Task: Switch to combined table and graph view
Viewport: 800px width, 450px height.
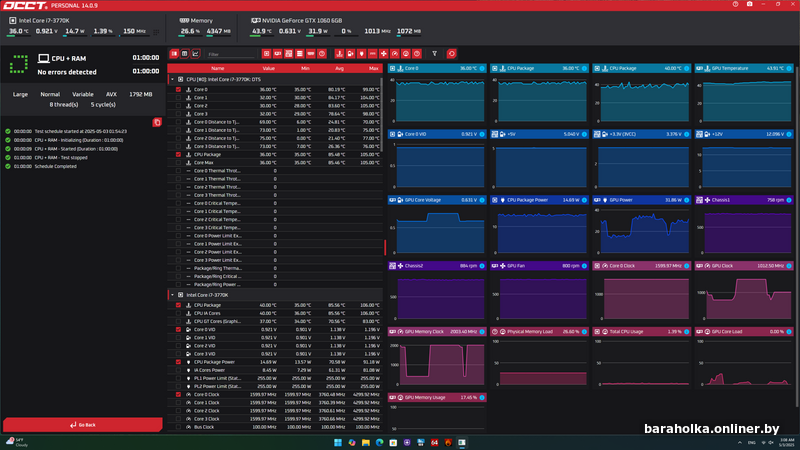Action: [x=174, y=54]
